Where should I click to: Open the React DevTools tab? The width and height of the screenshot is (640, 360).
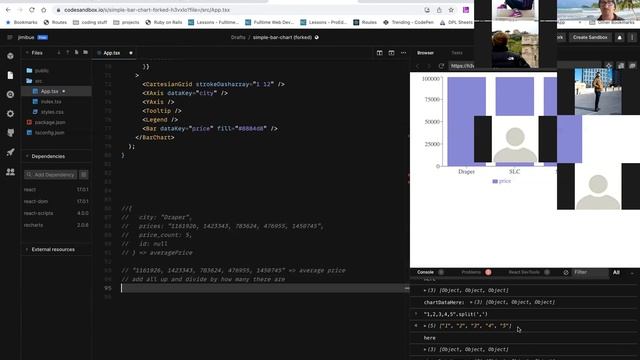[x=524, y=272]
